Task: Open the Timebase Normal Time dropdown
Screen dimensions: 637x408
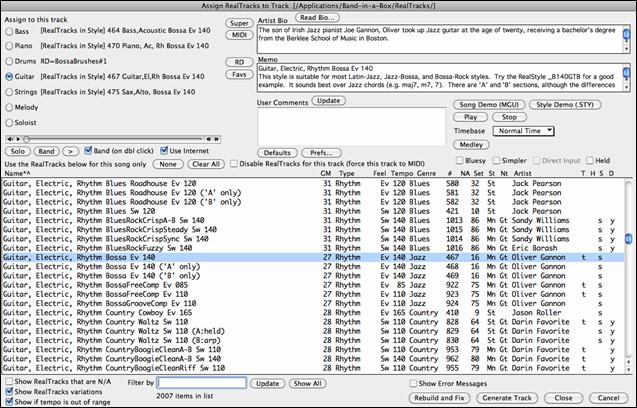Action: pyautogui.click(x=523, y=131)
